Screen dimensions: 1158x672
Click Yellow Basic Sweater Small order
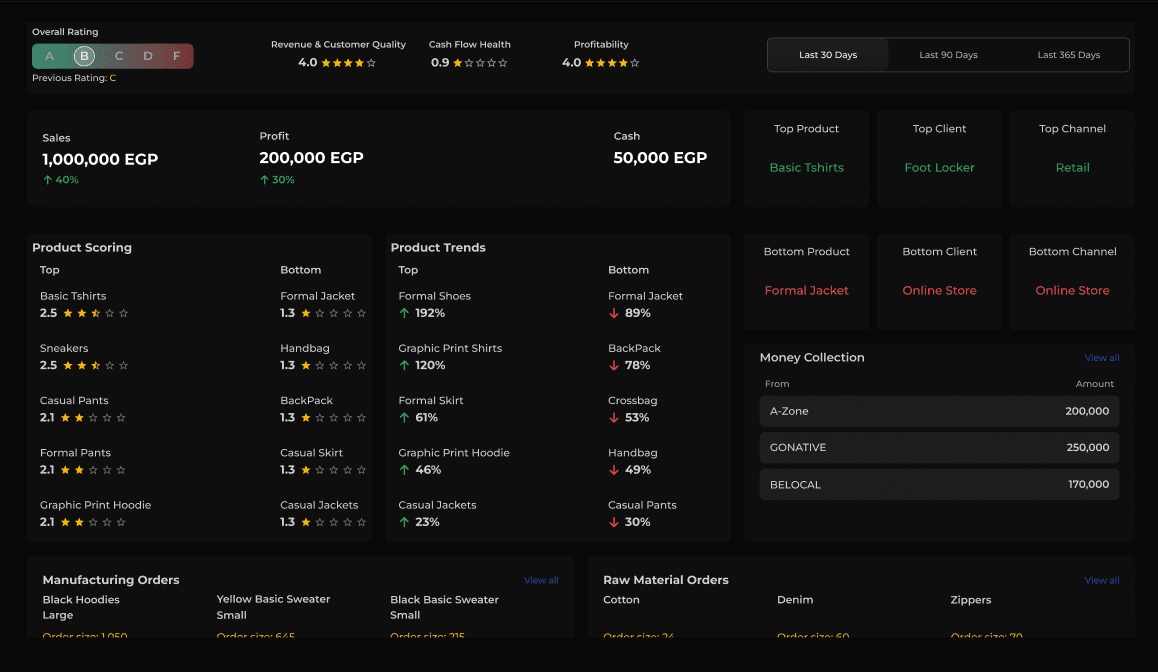click(273, 616)
